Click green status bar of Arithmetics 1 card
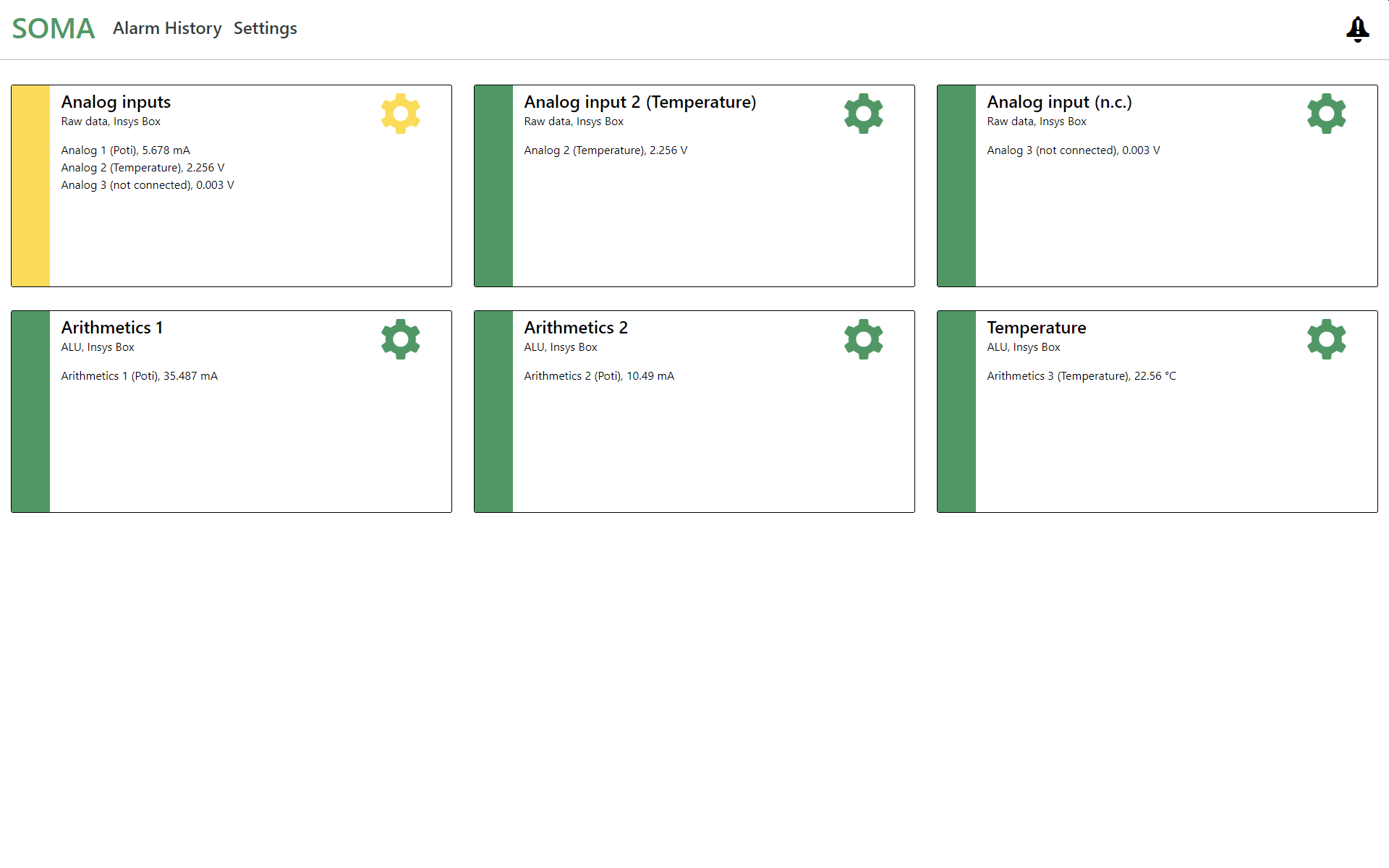The image size is (1389, 868). coord(30,412)
